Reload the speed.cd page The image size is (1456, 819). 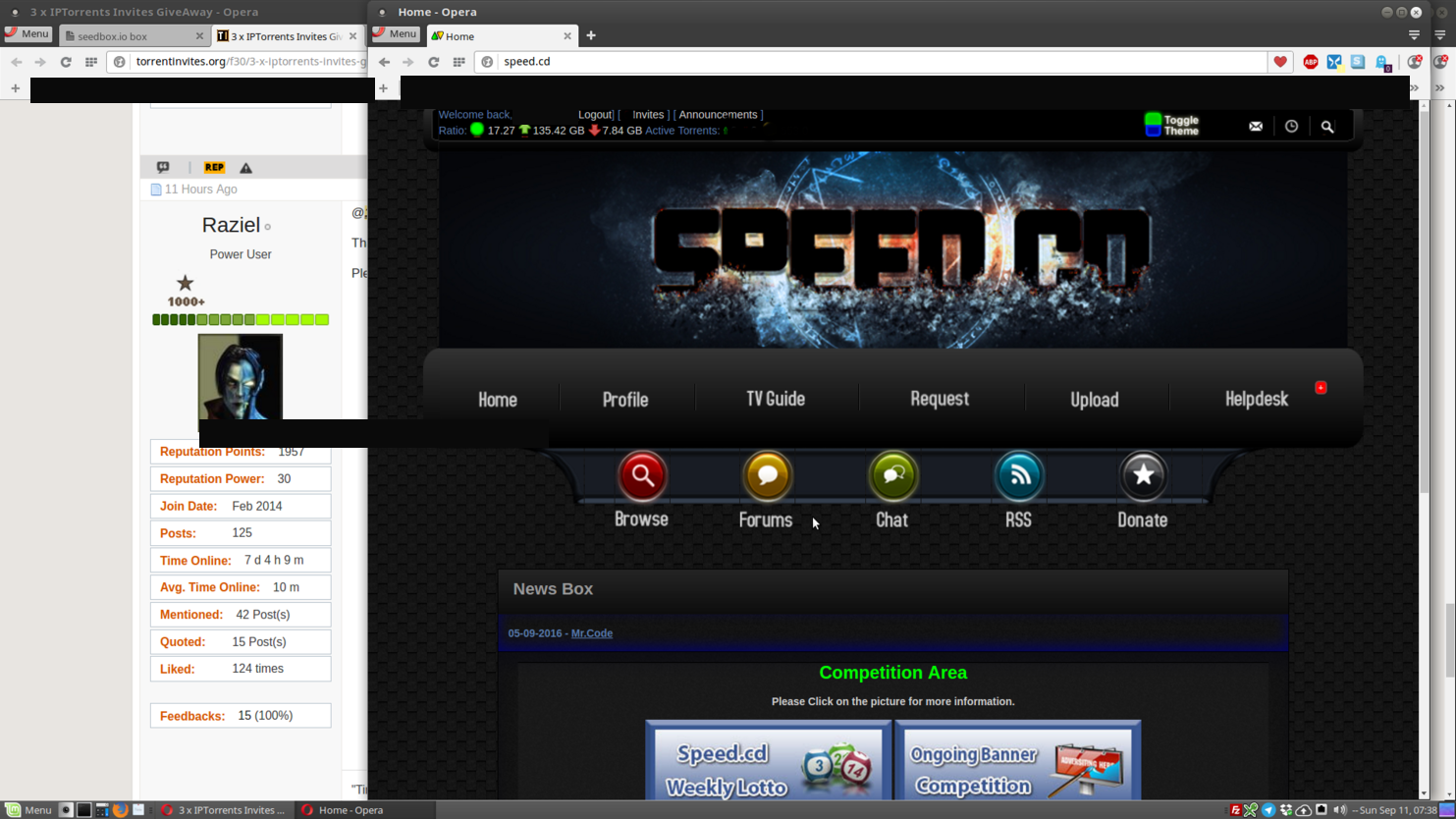coord(433,62)
